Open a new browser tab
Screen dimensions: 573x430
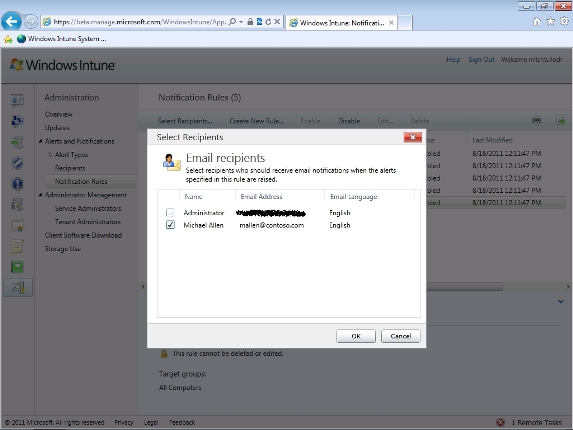coord(405,23)
